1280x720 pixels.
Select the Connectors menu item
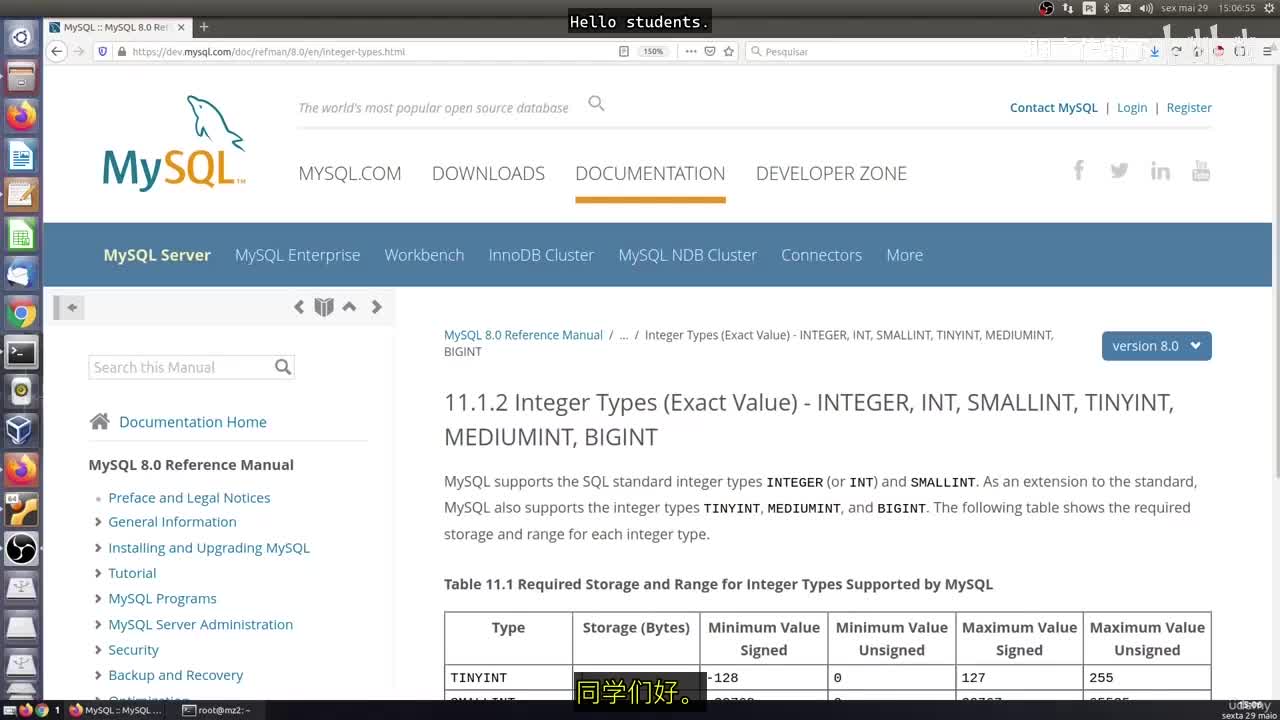pos(821,255)
